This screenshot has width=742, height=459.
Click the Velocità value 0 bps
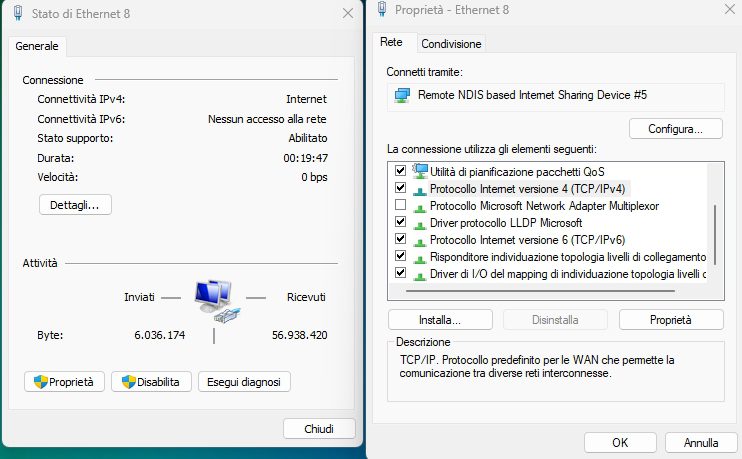[314, 177]
